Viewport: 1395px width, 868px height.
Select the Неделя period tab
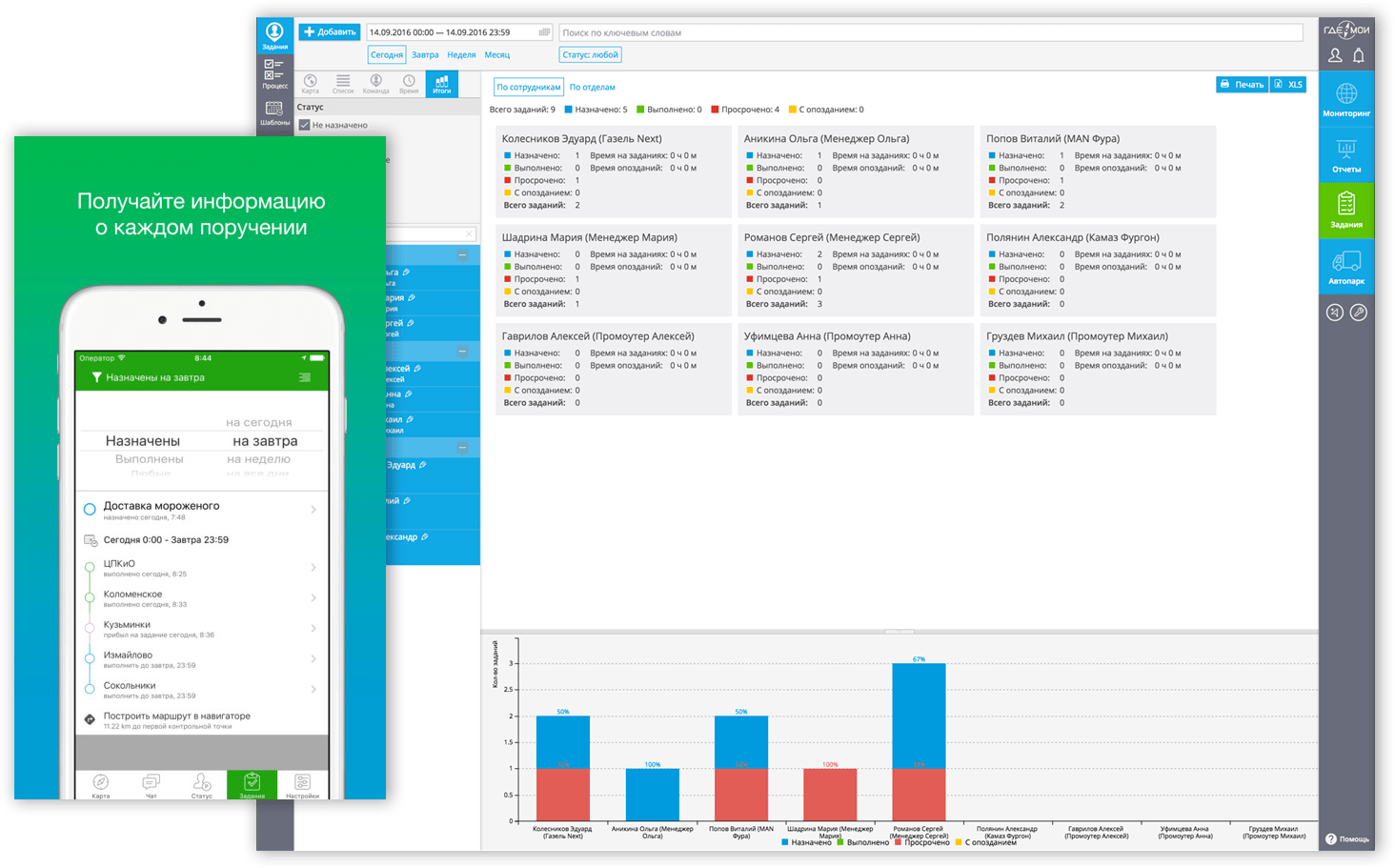click(461, 54)
